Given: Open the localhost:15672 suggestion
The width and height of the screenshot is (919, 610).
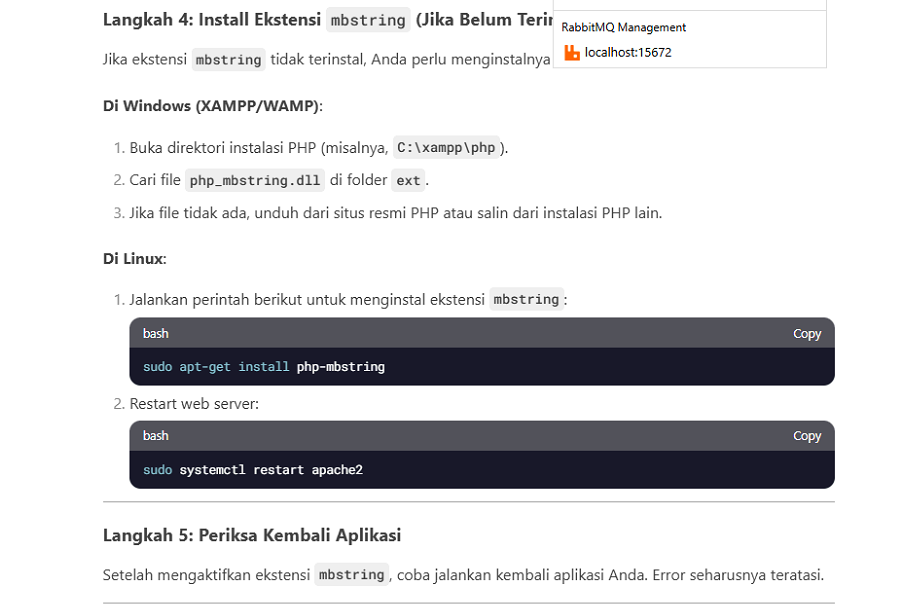Looking at the screenshot, I should pos(628,53).
